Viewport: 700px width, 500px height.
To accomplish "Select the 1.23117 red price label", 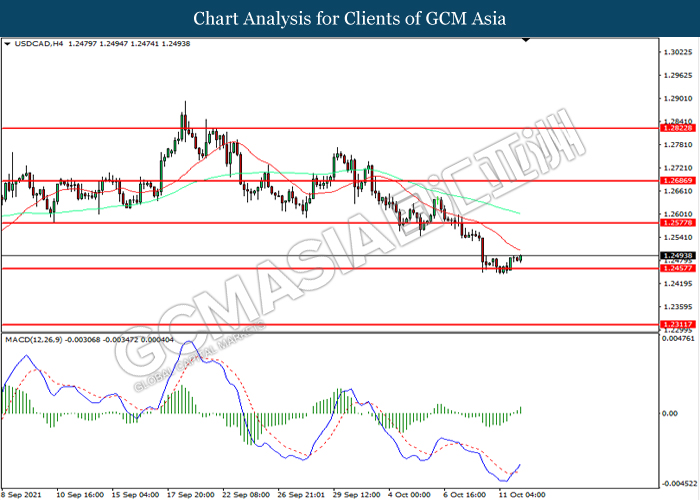I will (678, 325).
